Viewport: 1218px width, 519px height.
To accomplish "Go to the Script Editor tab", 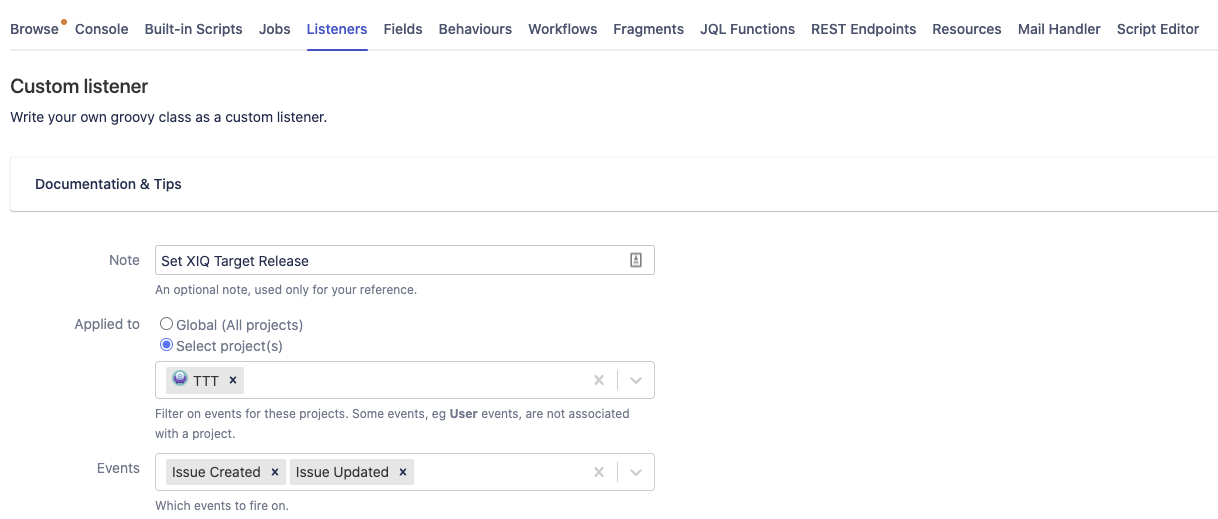I will [1158, 29].
